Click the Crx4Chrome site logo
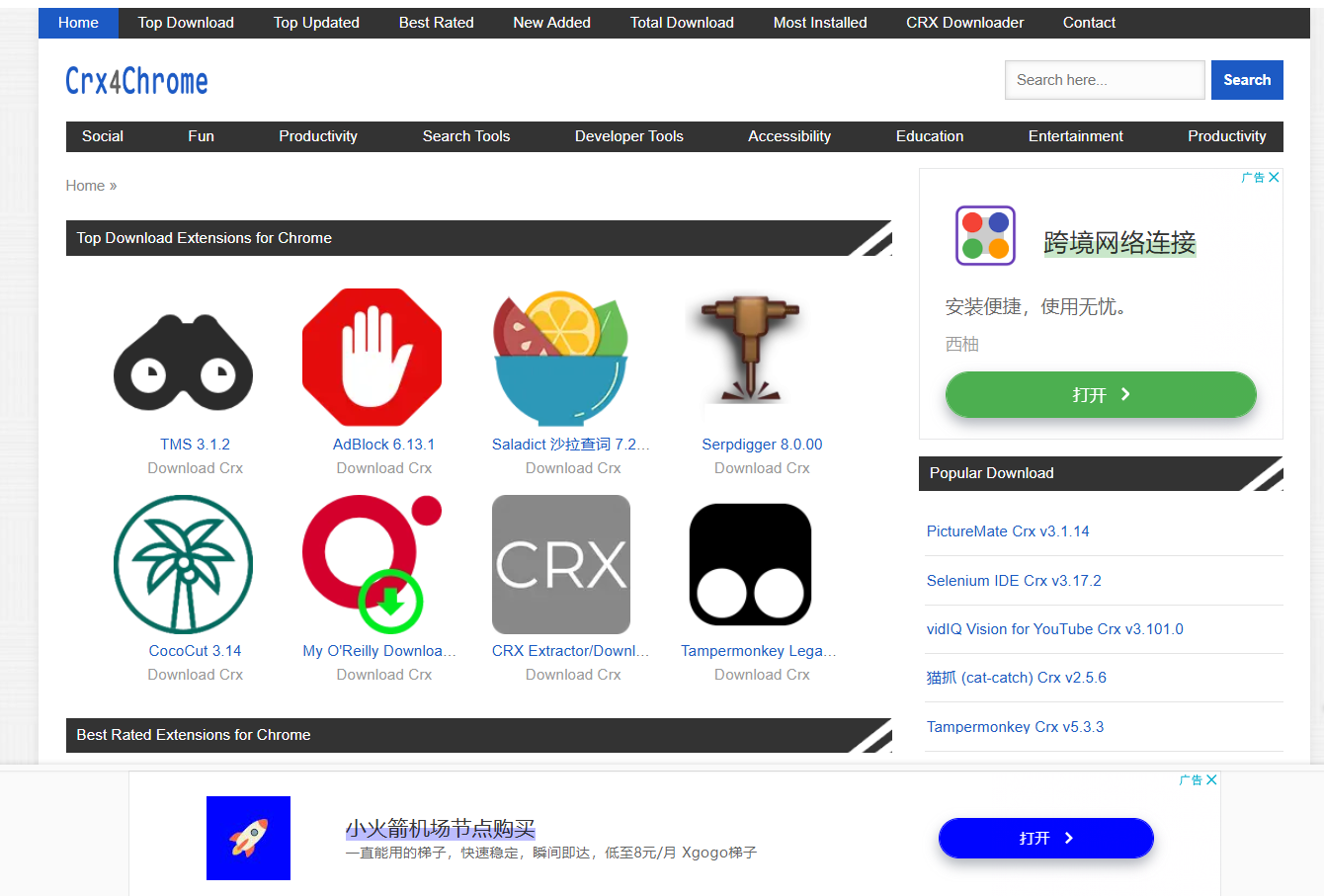This screenshot has width=1324, height=896. coord(136,81)
